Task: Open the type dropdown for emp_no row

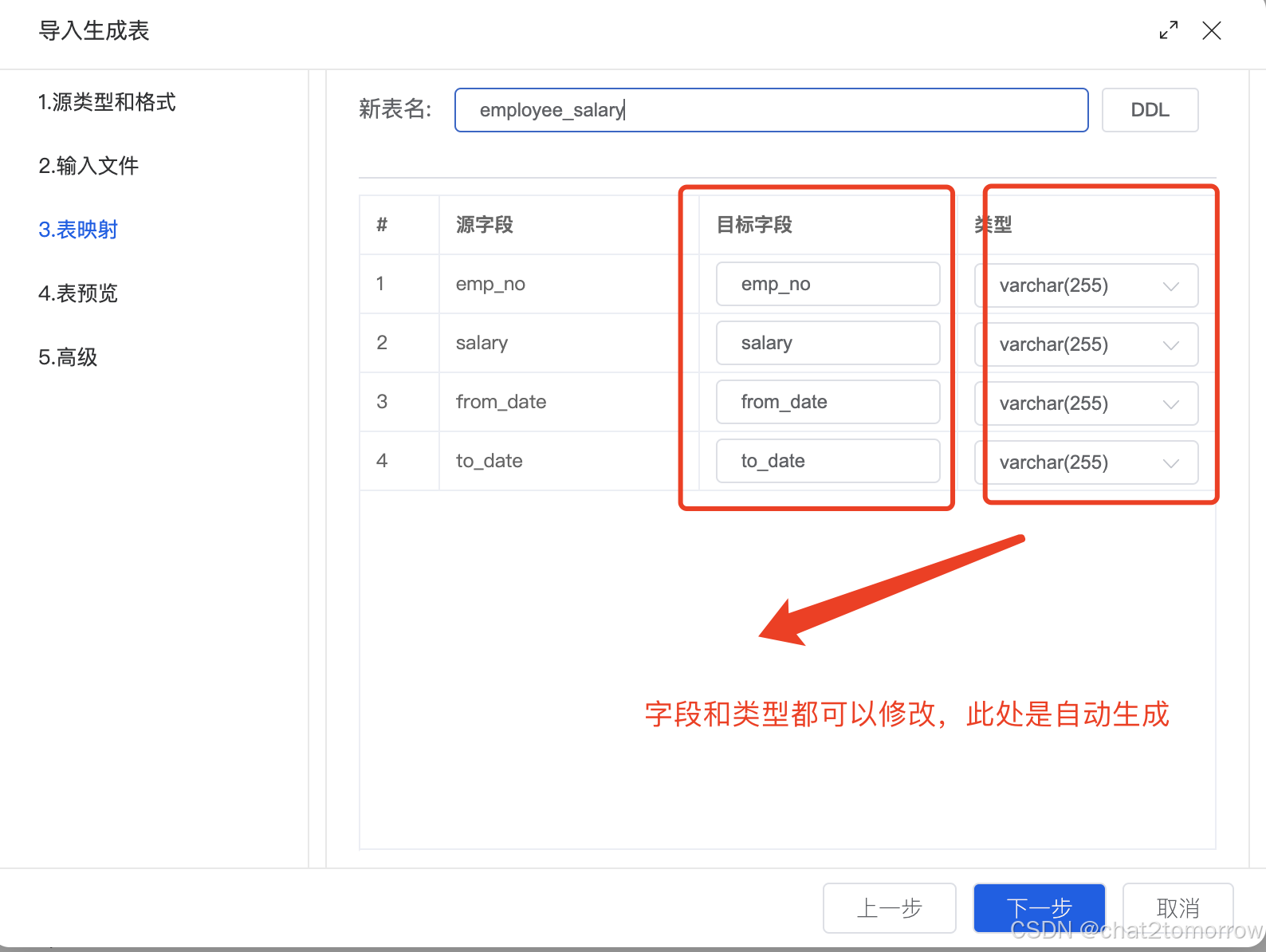Action: [x=1086, y=285]
